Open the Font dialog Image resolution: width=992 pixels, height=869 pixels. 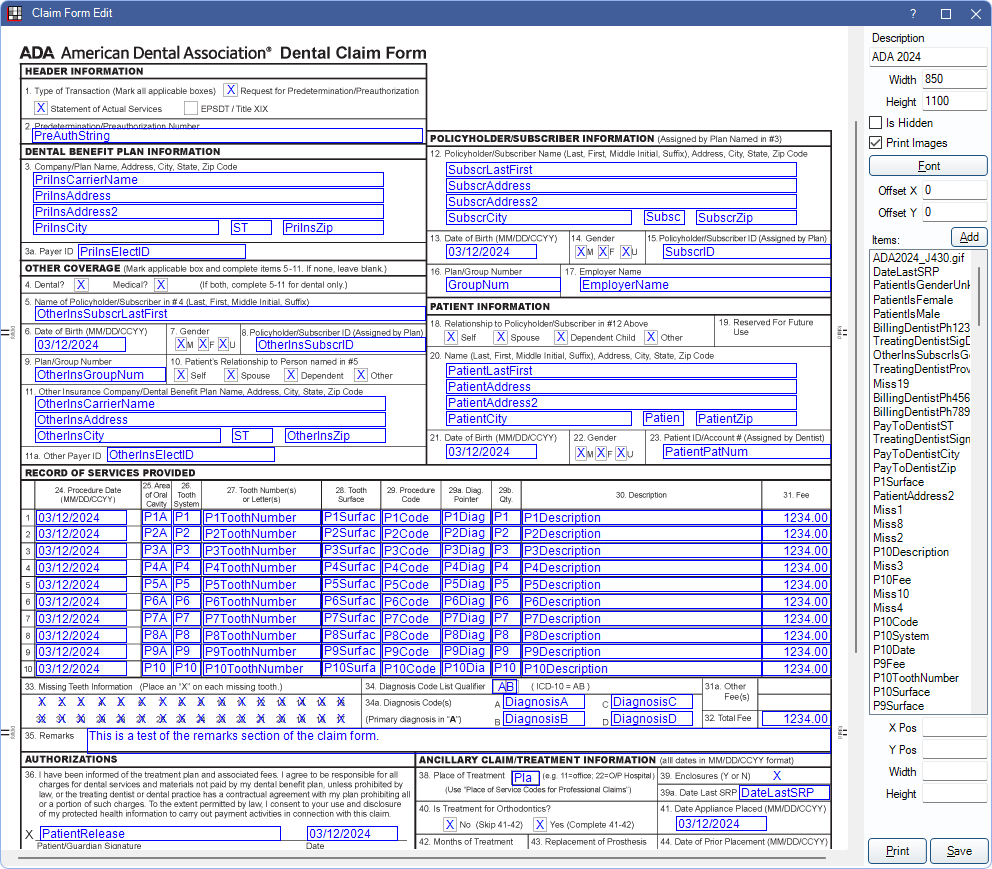pyautogui.click(x=928, y=165)
